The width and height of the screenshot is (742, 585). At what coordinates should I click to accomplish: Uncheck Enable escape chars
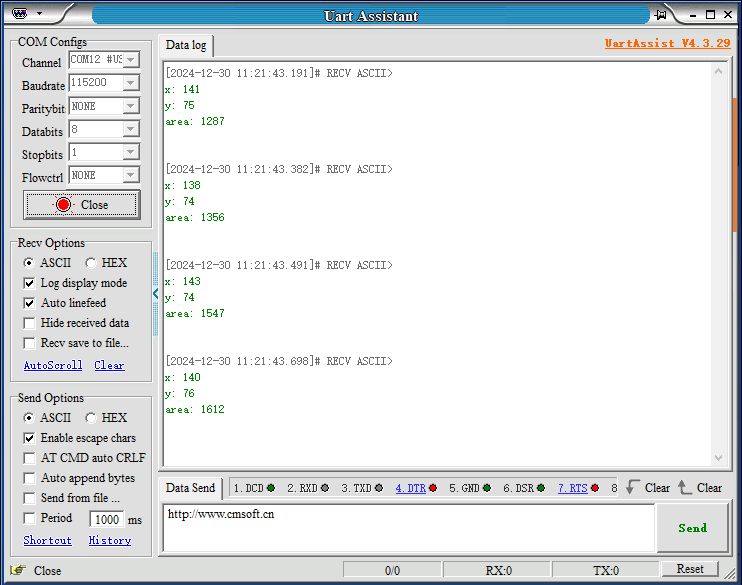point(29,438)
